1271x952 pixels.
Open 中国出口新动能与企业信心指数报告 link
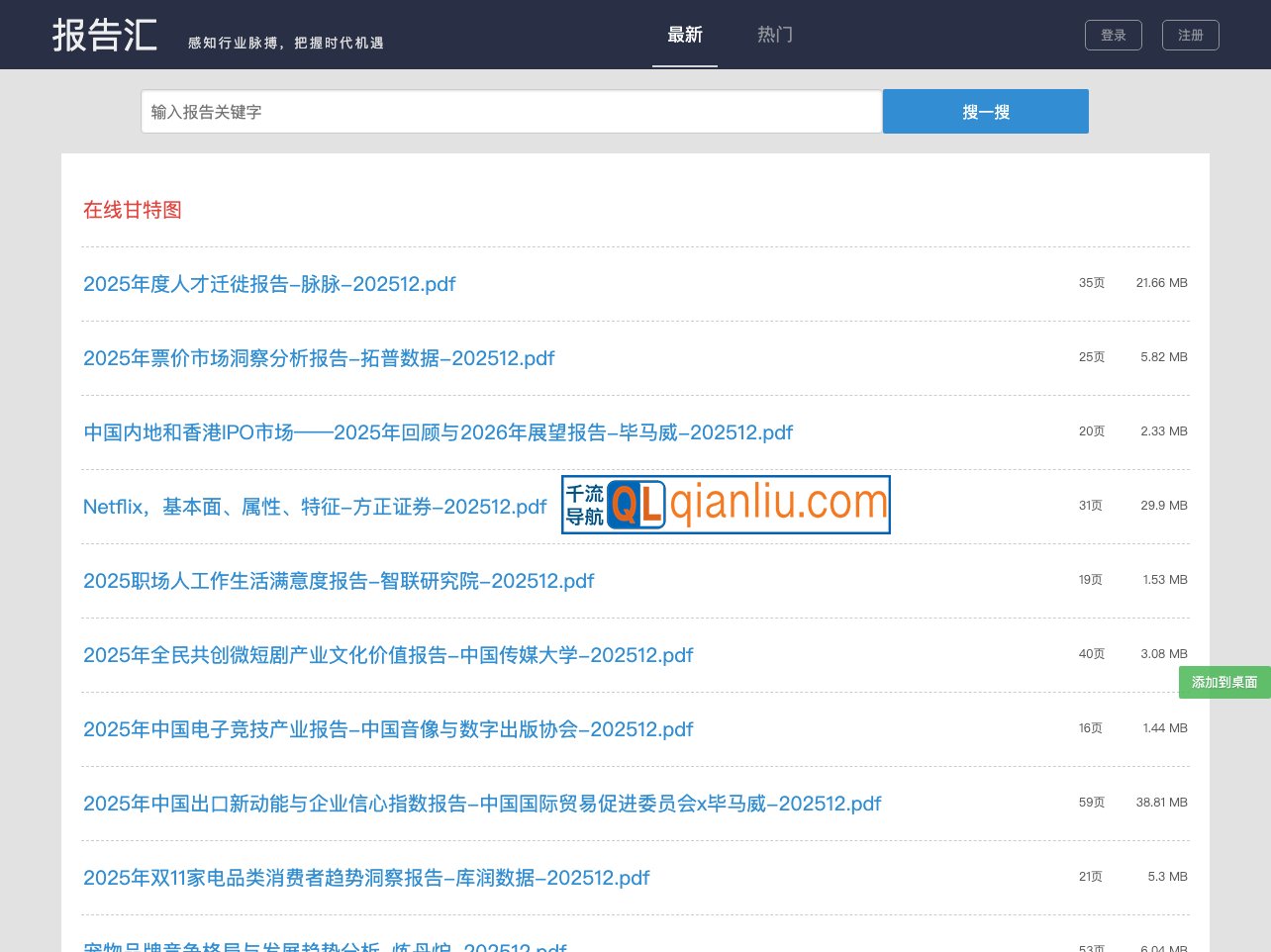pyautogui.click(x=482, y=804)
